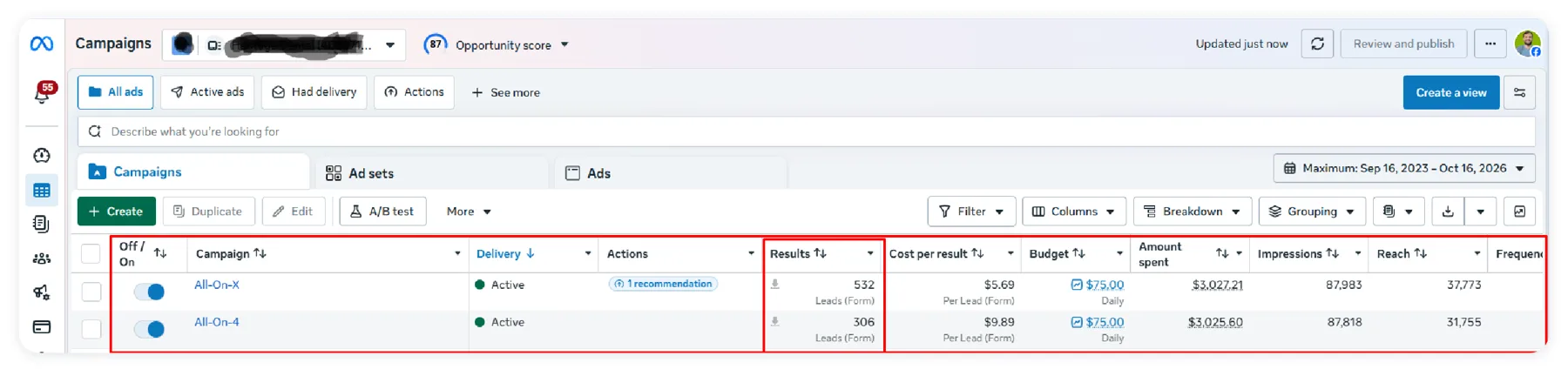1568x376 pixels.
Task: Open the Grouping dropdown
Action: [1312, 211]
